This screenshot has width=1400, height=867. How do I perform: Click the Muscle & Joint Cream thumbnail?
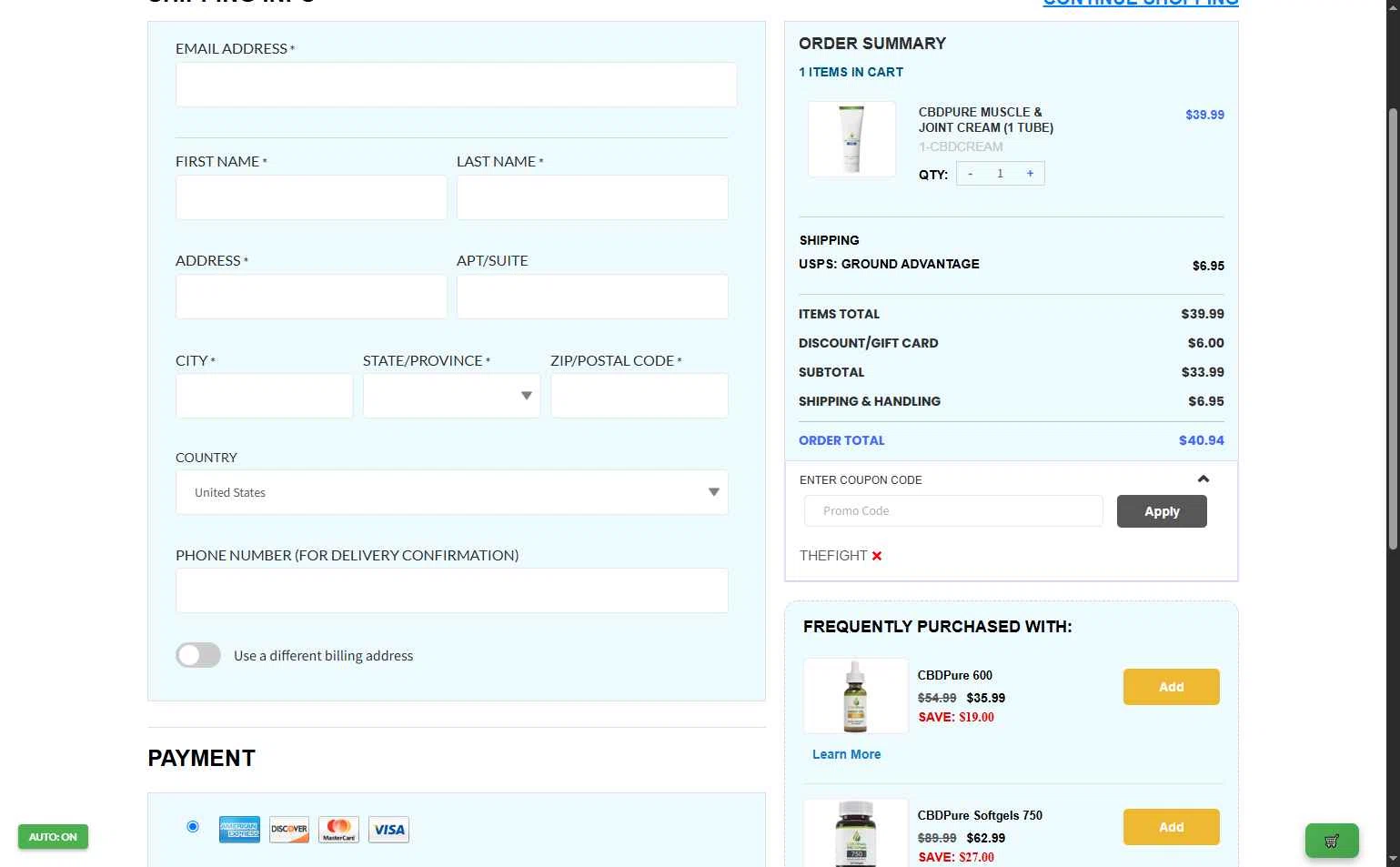point(851,139)
